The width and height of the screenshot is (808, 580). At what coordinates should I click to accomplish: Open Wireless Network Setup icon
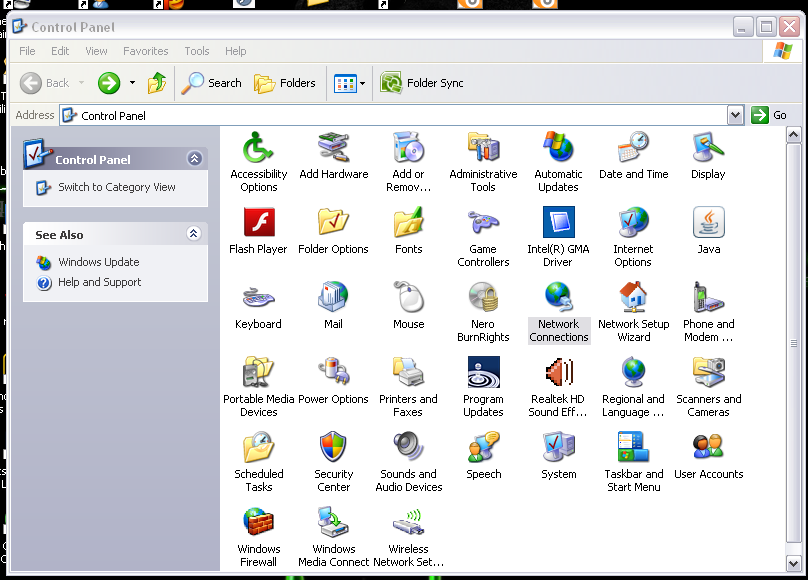coord(409,522)
